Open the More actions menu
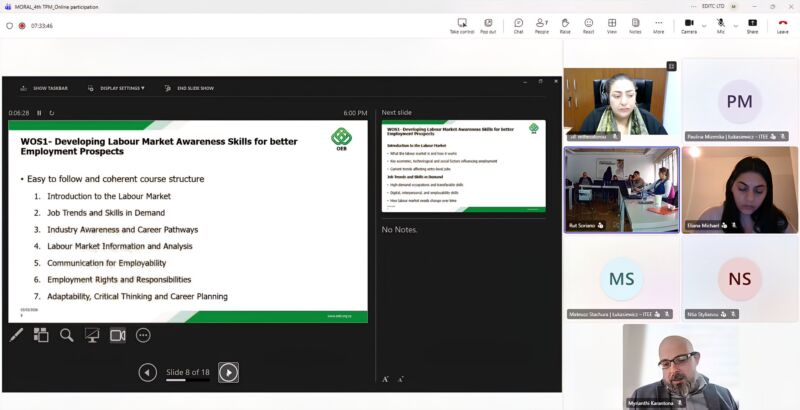 (x=658, y=25)
